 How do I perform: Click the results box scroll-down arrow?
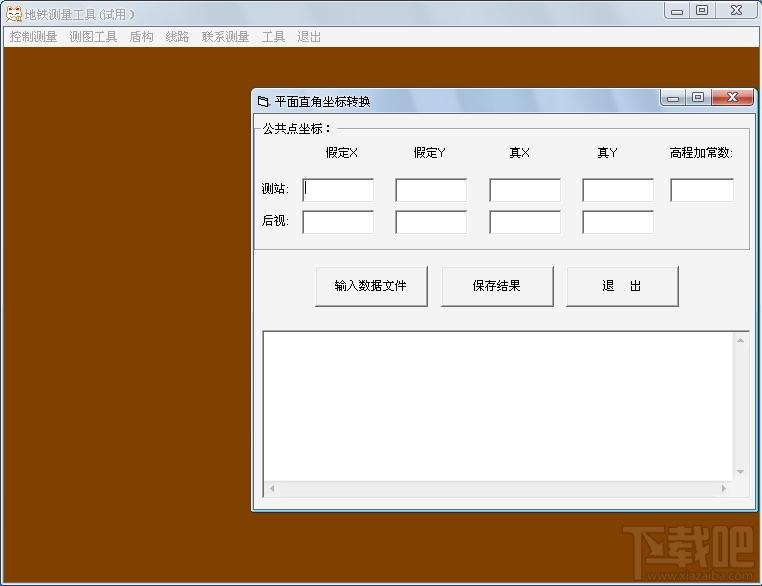pyautogui.click(x=740, y=472)
